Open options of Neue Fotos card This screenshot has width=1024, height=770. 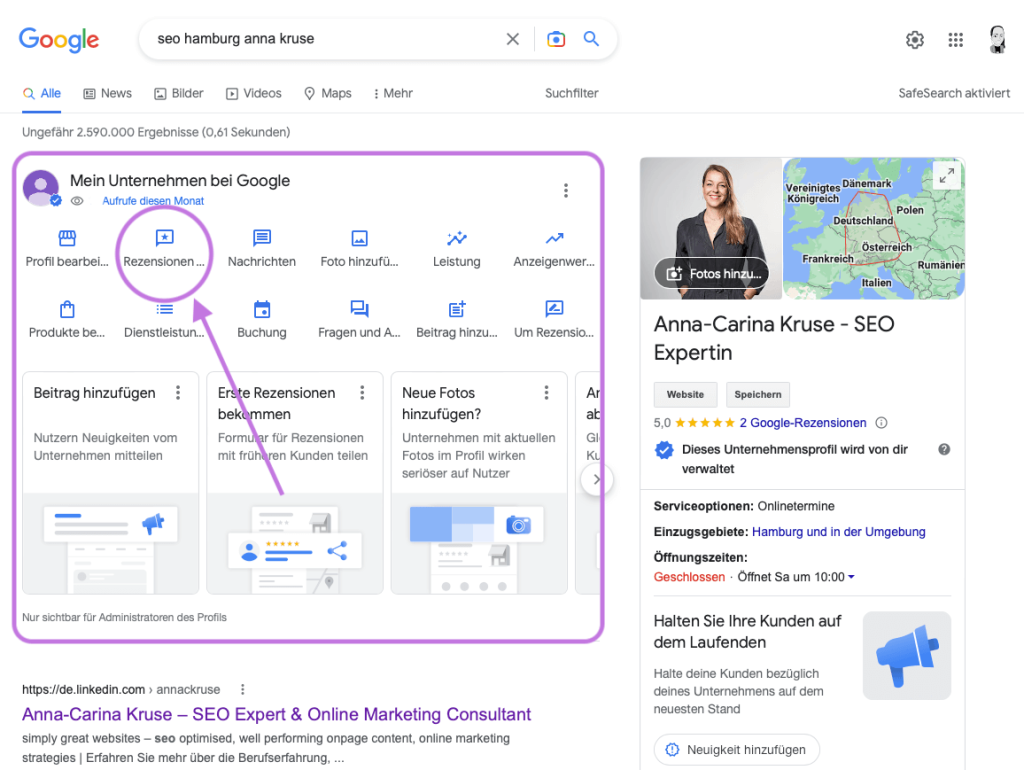(546, 393)
